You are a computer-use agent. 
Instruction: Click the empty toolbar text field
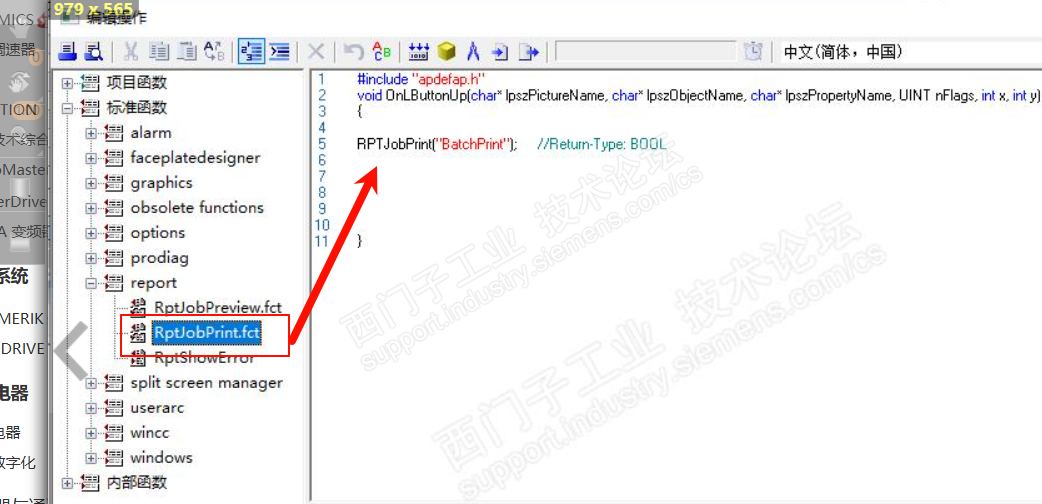646,51
